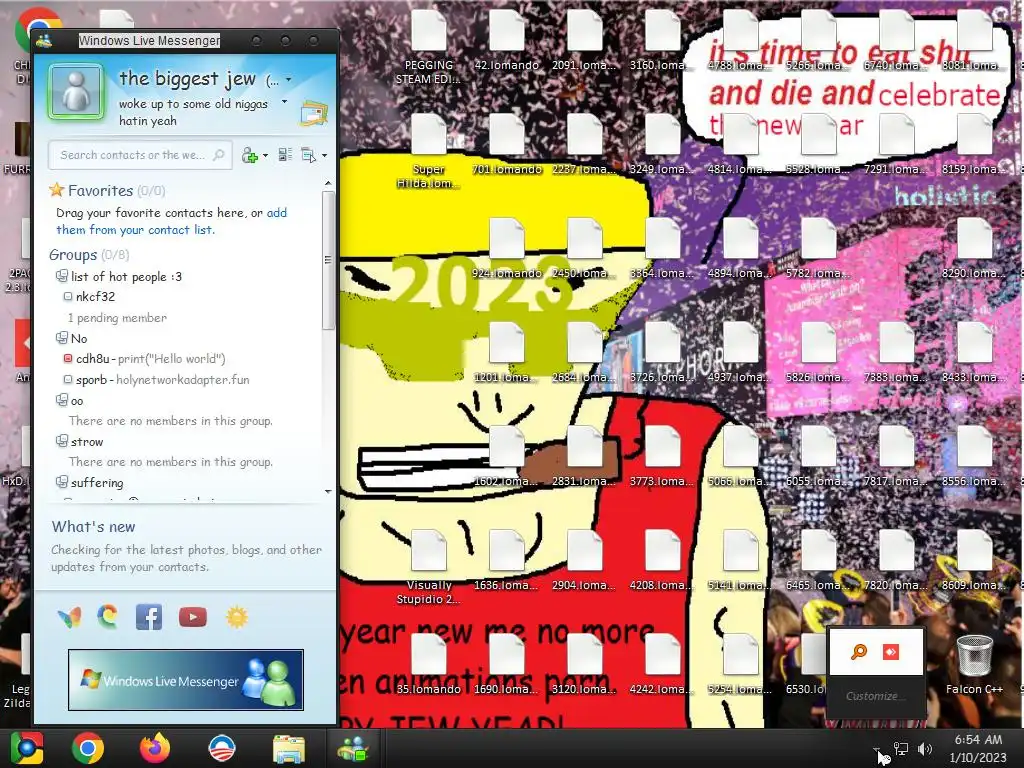
Task: Click the Add a contact icon
Action: (x=250, y=155)
